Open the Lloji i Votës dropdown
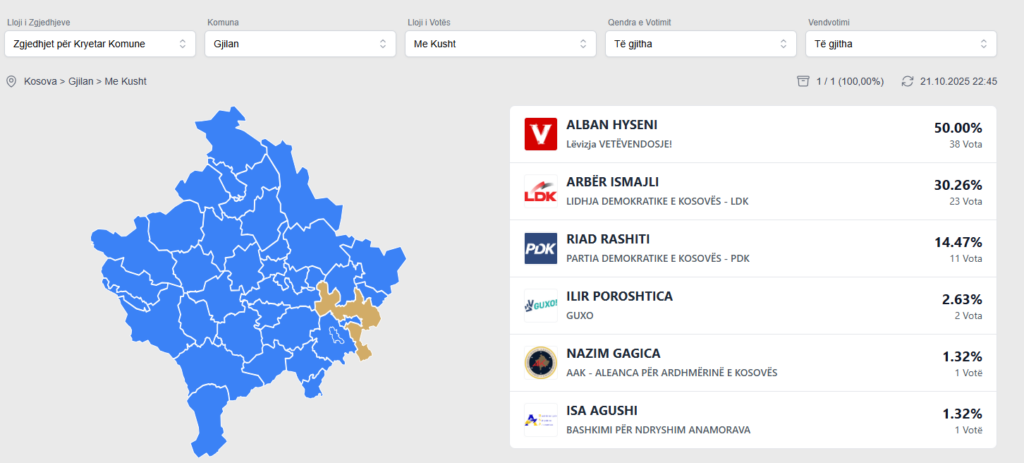Screen dimensions: 1024x463 500,44
